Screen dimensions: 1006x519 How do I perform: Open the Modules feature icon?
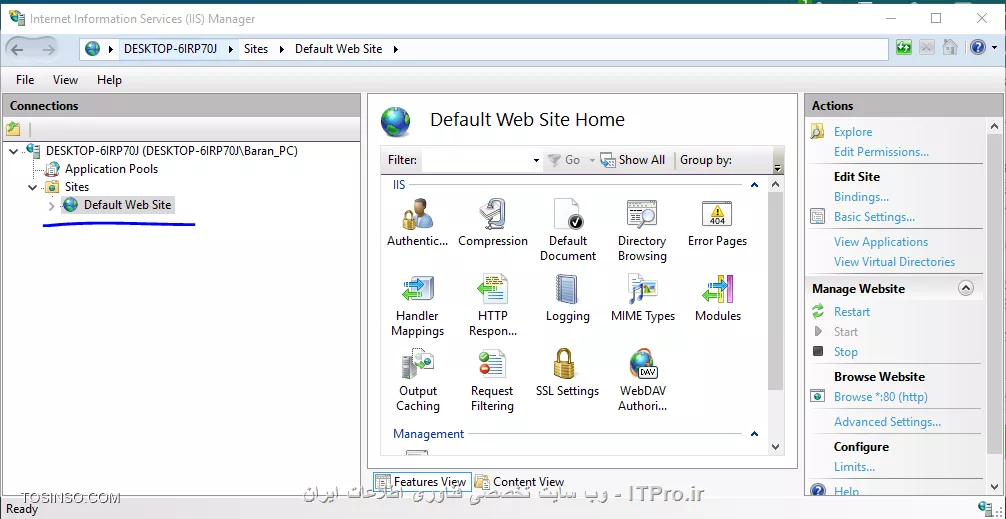pyautogui.click(x=718, y=297)
